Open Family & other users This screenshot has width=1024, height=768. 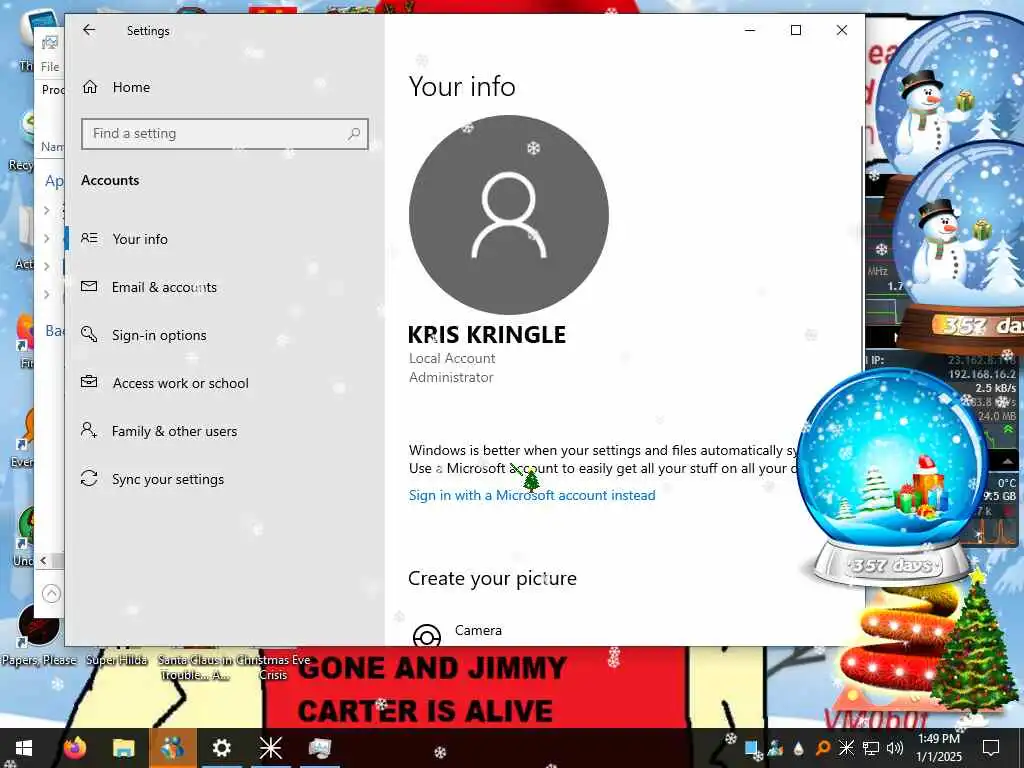pyautogui.click(x=174, y=431)
